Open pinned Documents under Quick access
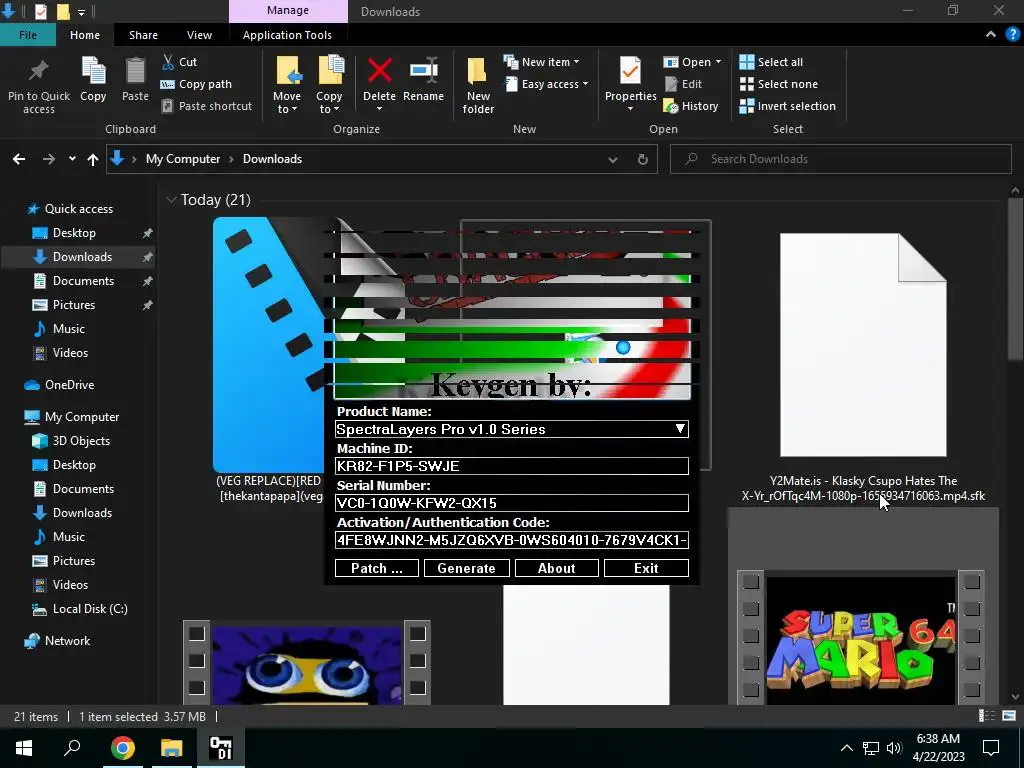The height and width of the screenshot is (768, 1024). [x=83, y=281]
